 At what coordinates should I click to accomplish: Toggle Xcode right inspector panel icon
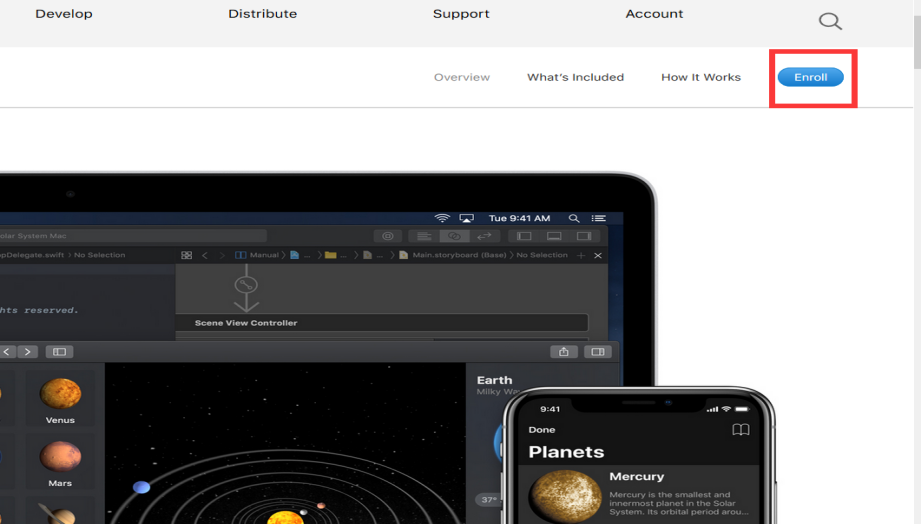(x=584, y=236)
